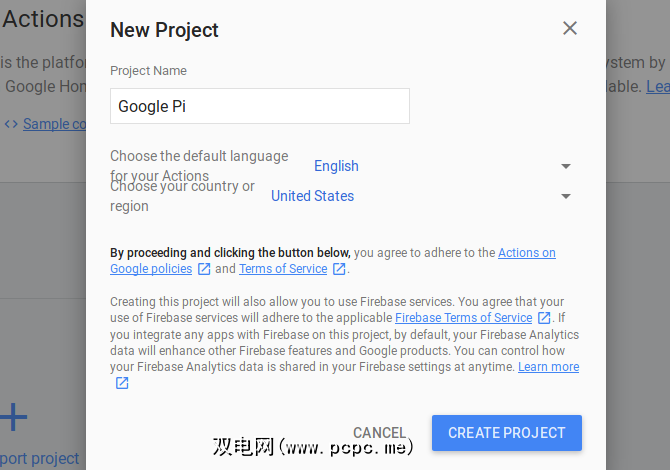670x470 pixels.
Task: Click the Project Name text field
Action: [x=260, y=106]
